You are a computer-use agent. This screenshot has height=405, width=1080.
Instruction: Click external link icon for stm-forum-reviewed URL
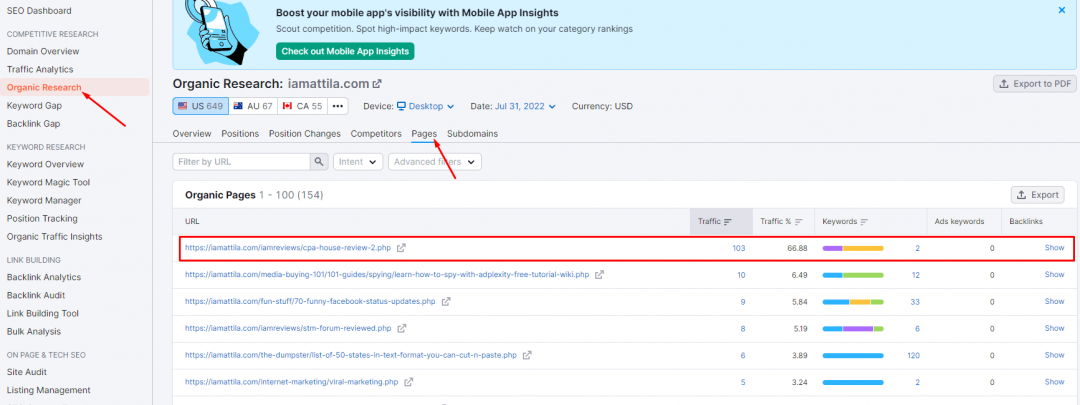402,328
